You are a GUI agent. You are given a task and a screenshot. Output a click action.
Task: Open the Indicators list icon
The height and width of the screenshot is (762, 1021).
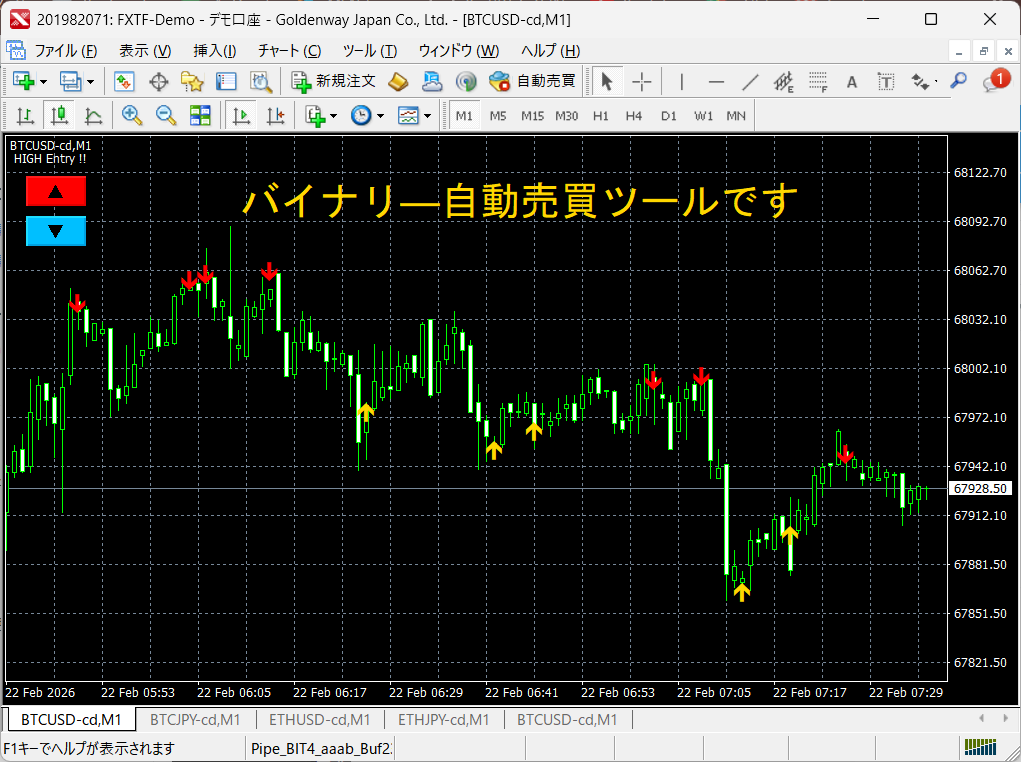tap(316, 116)
